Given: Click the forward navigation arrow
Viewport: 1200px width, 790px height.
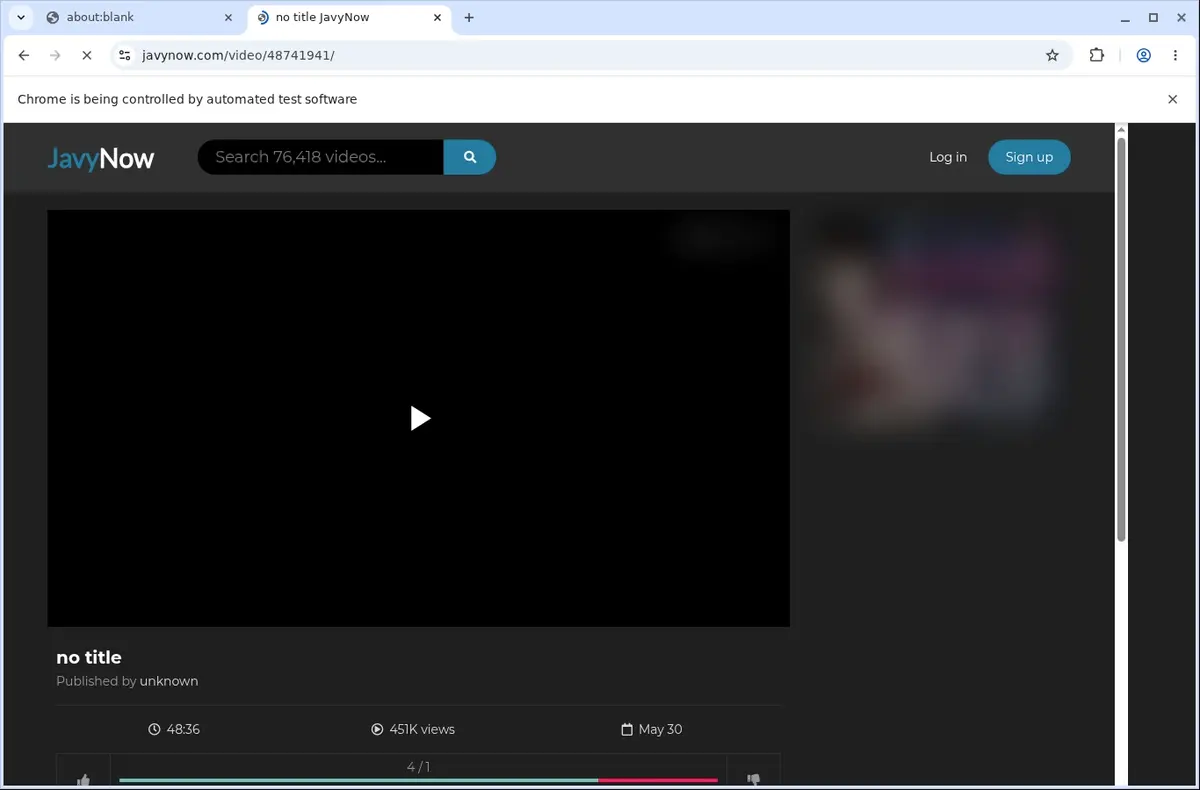Looking at the screenshot, I should click(55, 56).
